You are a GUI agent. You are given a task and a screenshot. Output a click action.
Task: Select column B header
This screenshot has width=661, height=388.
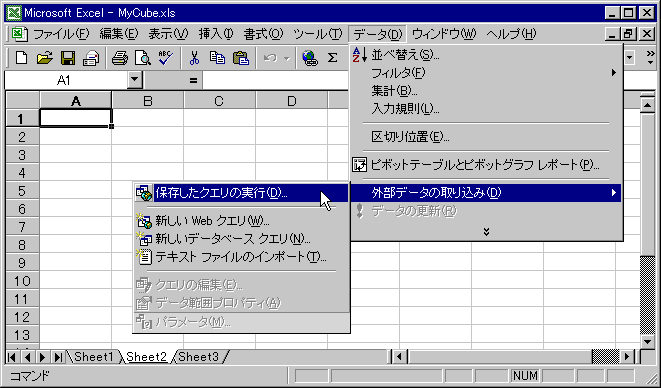[148, 101]
